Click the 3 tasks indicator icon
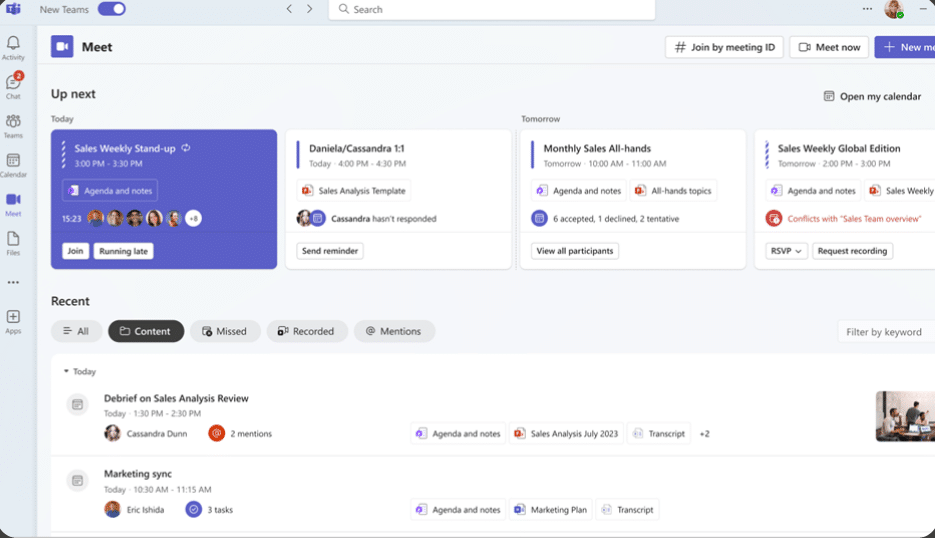935x538 pixels. click(193, 509)
